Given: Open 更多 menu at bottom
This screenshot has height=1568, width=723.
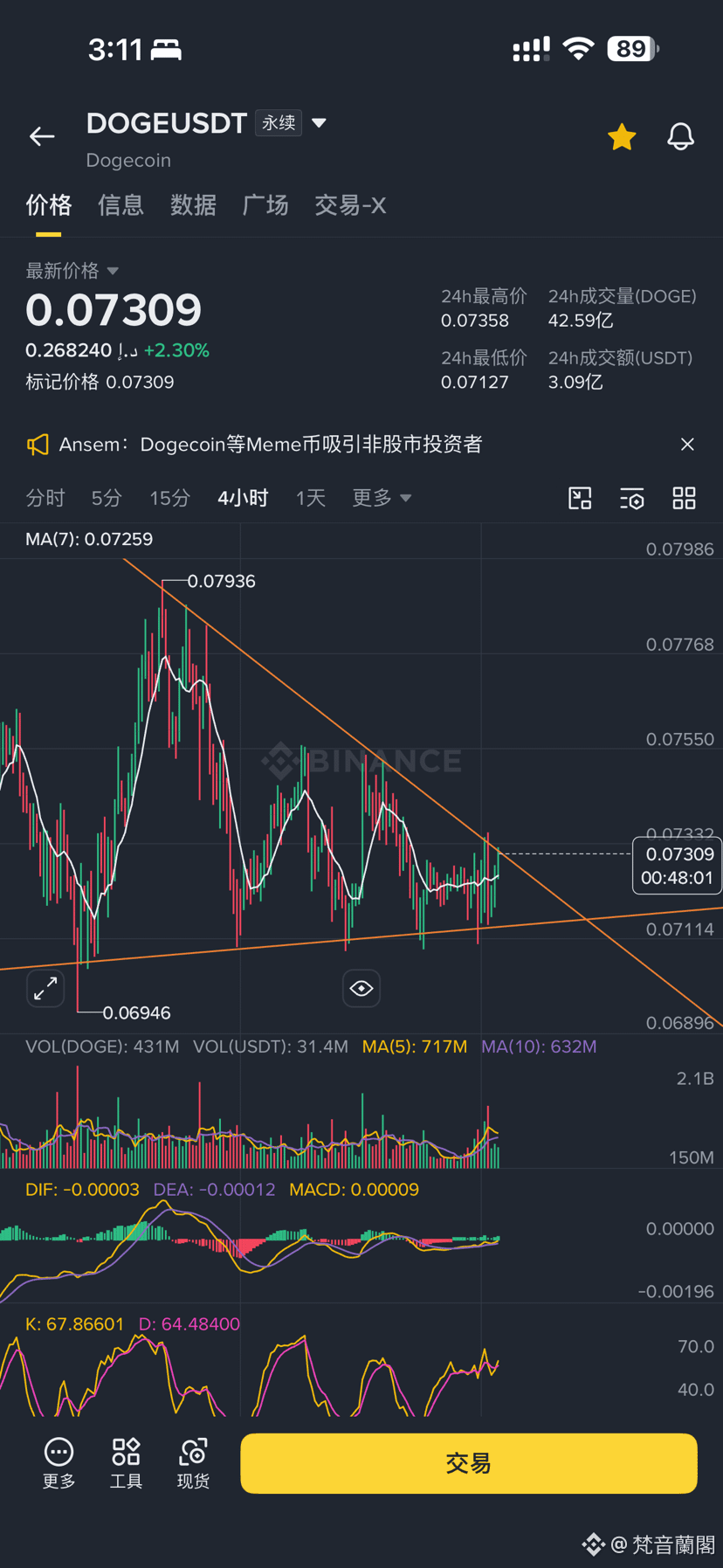Looking at the screenshot, I should click(x=59, y=1463).
